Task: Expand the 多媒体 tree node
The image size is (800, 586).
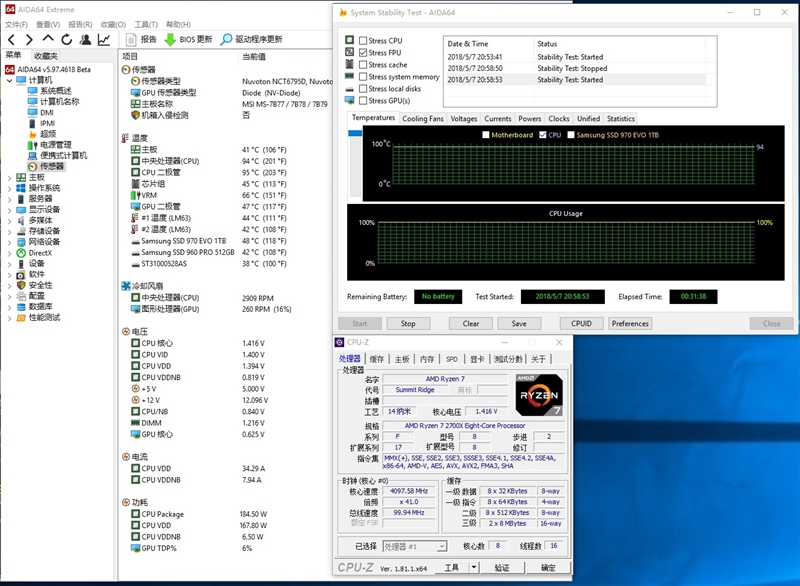Action: (x=9, y=221)
